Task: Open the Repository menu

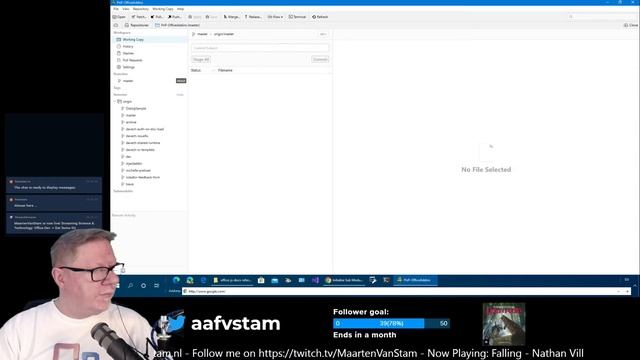Action: click(140, 9)
